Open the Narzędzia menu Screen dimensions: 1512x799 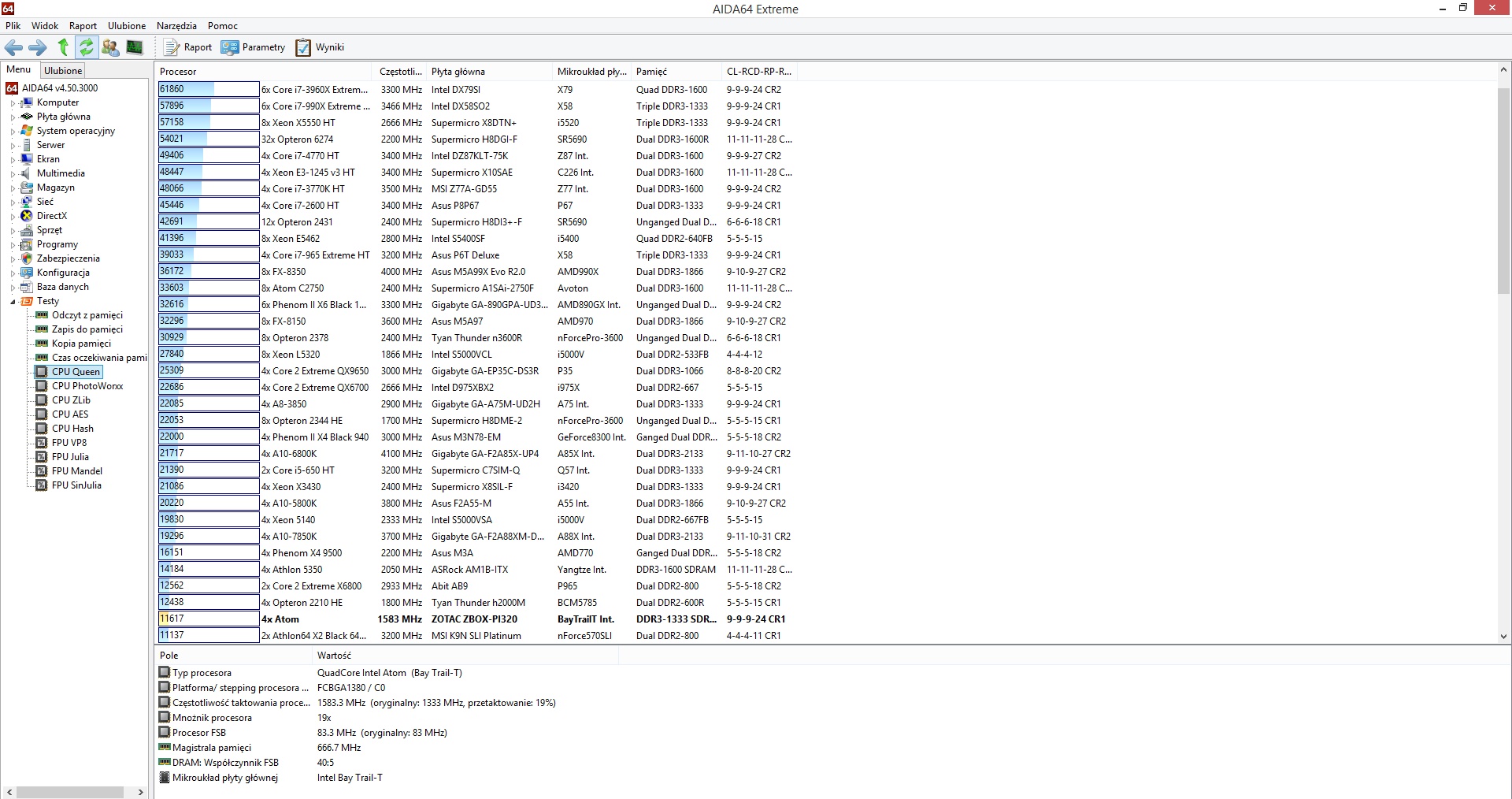click(x=176, y=26)
